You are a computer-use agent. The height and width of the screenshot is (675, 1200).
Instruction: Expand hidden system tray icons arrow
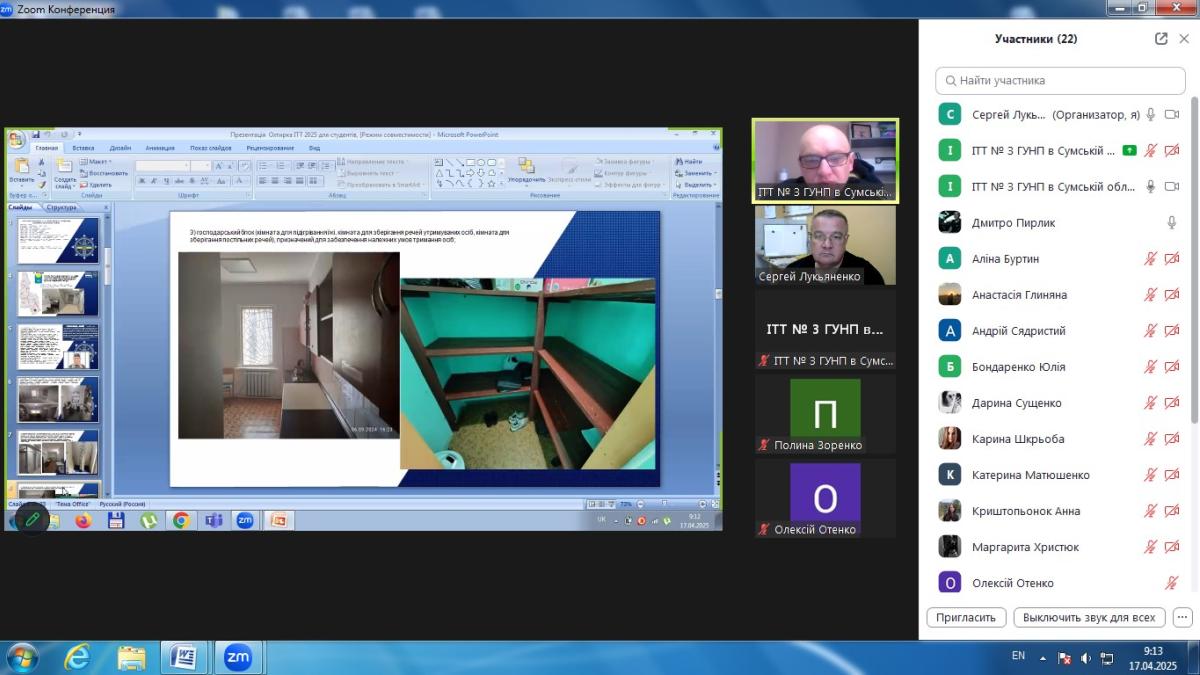1042,658
